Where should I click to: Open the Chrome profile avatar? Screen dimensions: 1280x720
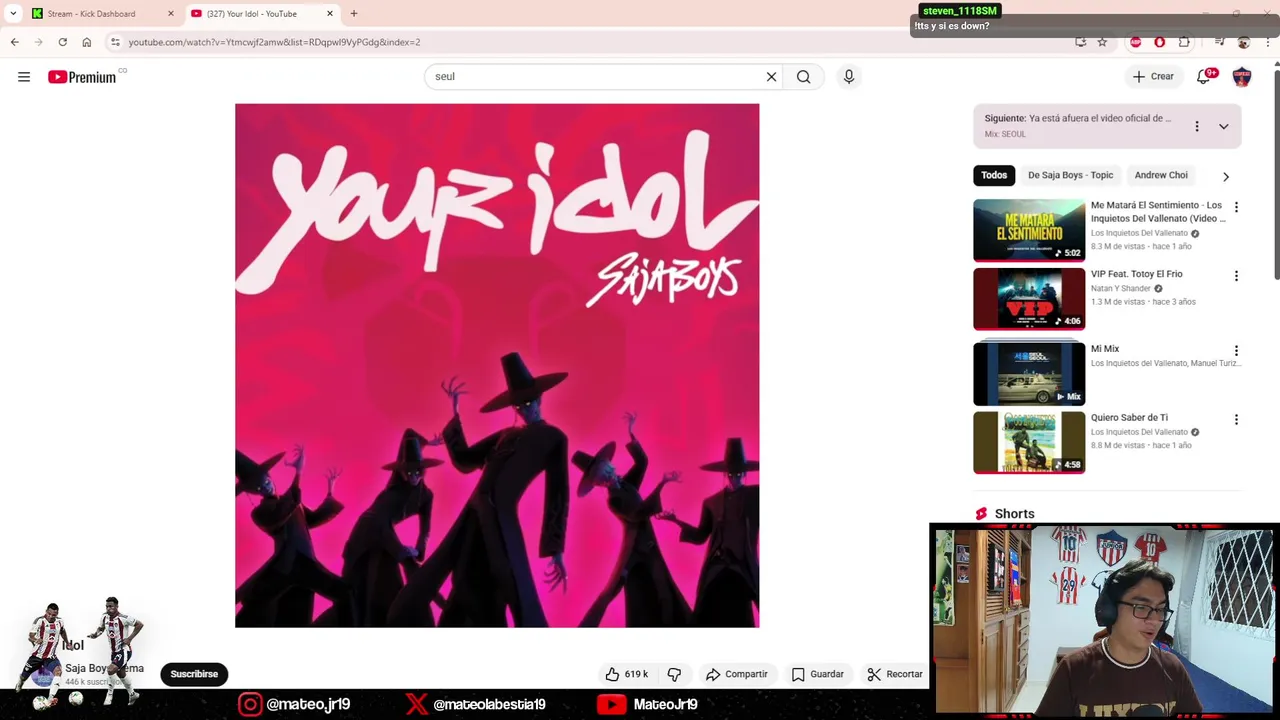click(x=1243, y=42)
